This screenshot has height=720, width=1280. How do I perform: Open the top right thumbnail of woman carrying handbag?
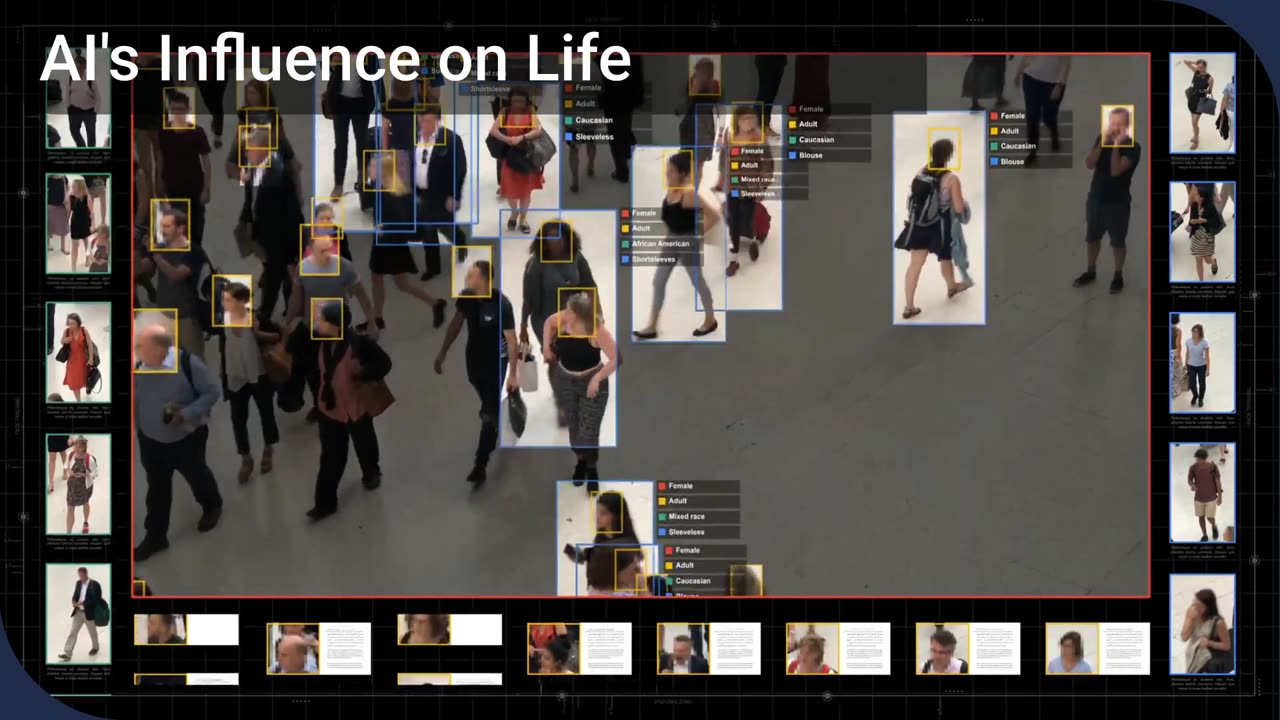(x=1202, y=102)
